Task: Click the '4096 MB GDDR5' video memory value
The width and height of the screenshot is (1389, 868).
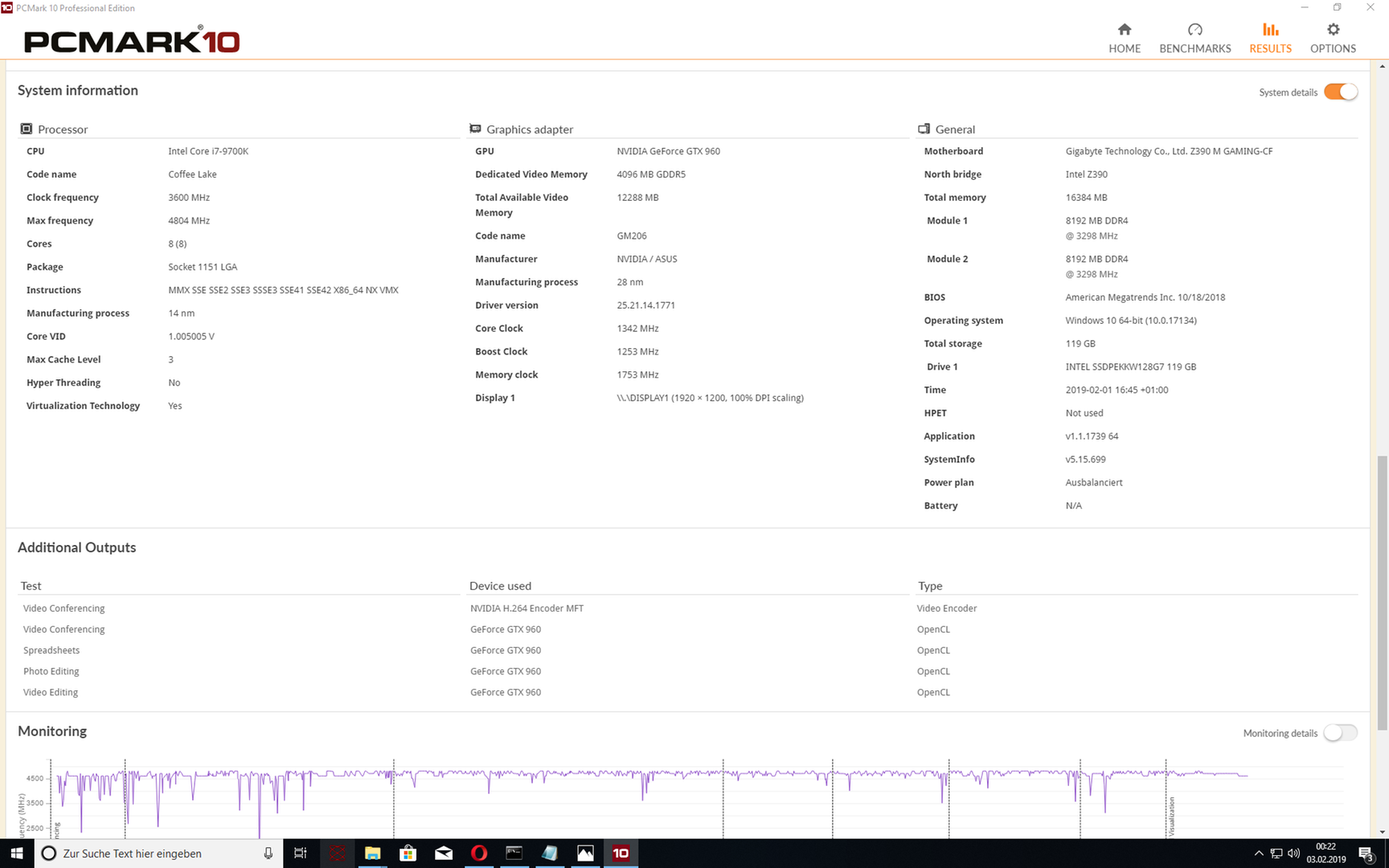Action: point(650,174)
